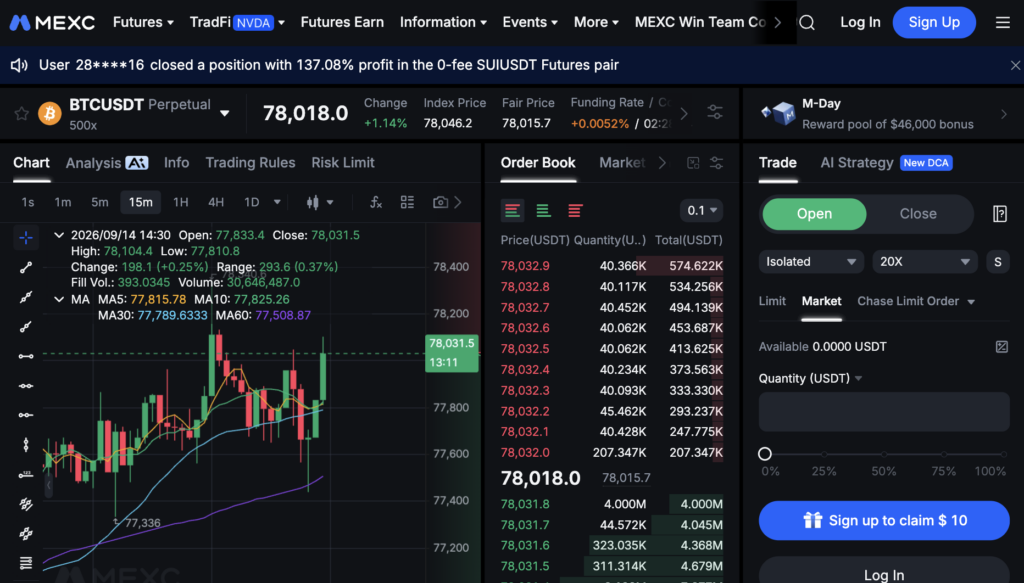Open the chart layout grid icon
This screenshot has width=1024, height=583.
click(x=408, y=202)
